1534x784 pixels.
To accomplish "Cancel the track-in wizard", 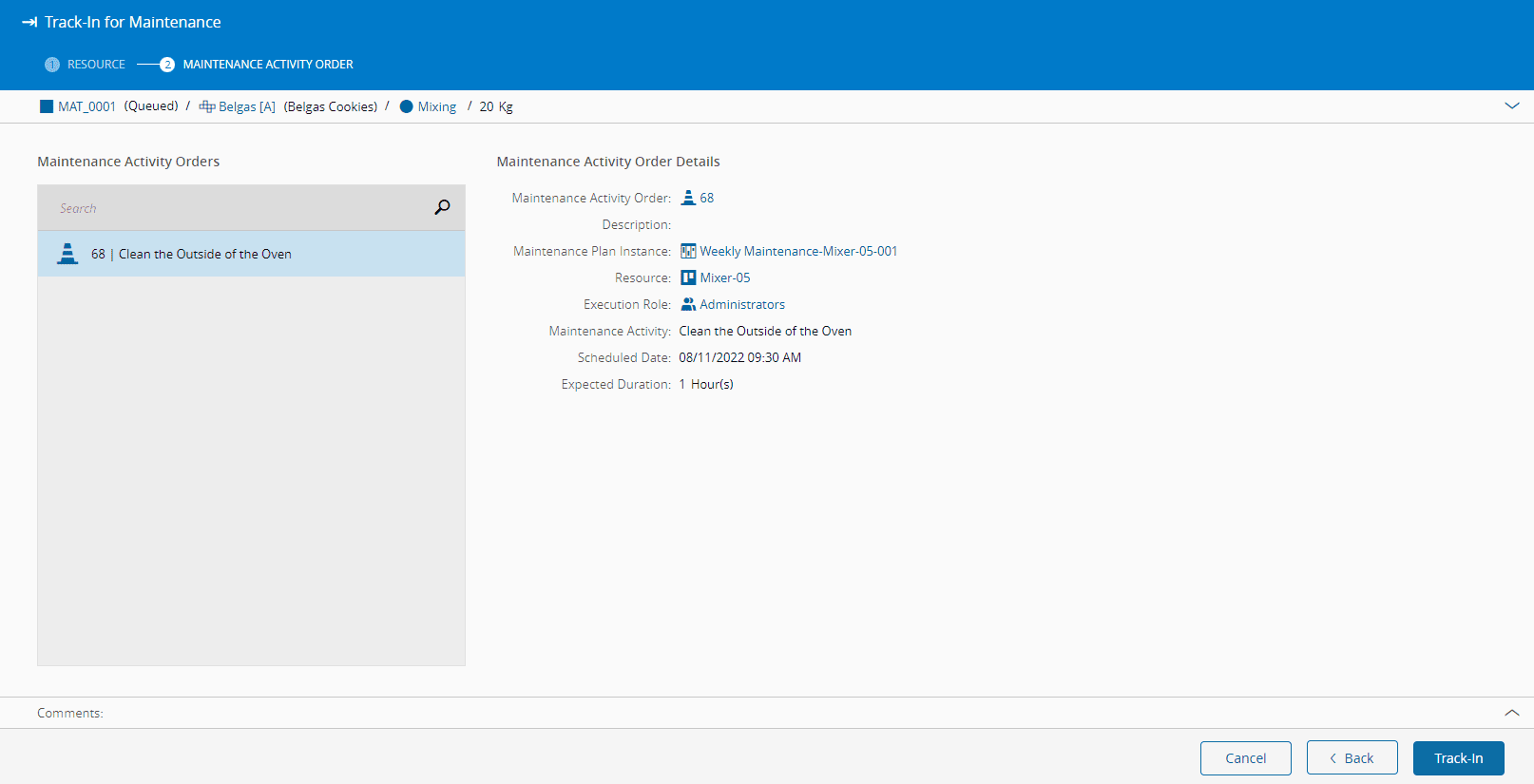I will coord(1245,758).
